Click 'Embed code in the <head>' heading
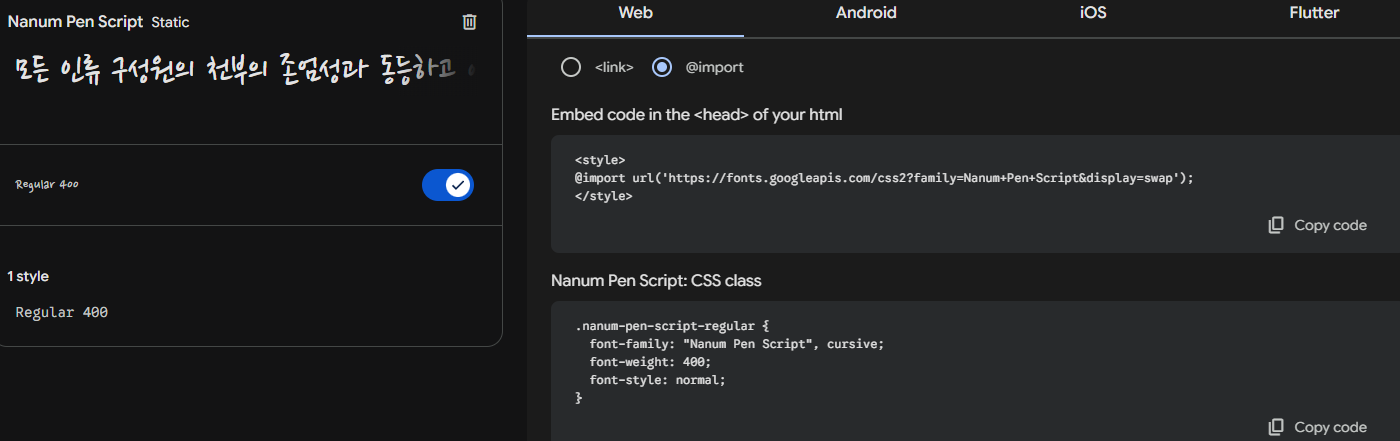Screen dimensions: 1400x441 [x=697, y=115]
